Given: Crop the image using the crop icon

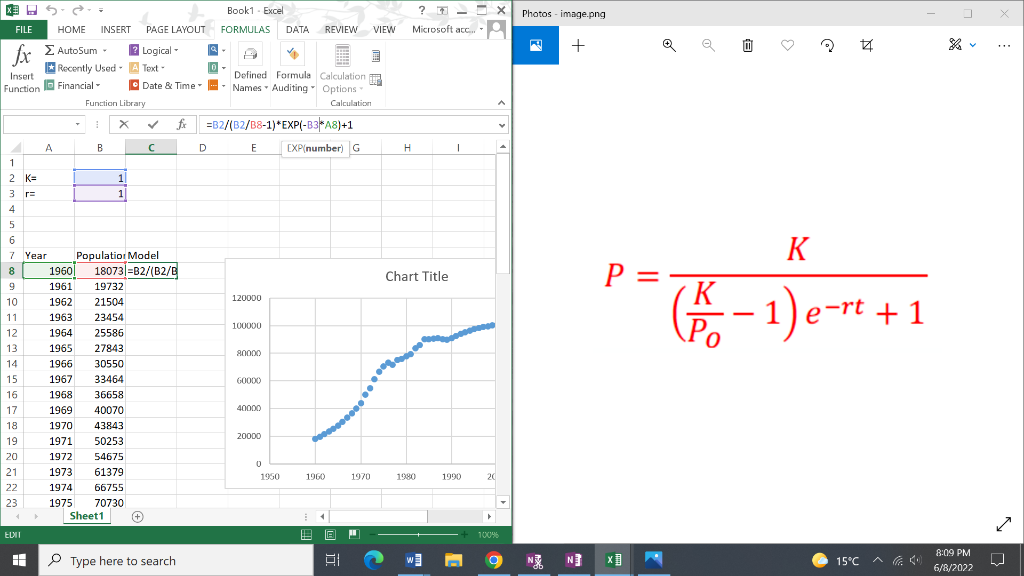Looking at the screenshot, I should tap(867, 45).
